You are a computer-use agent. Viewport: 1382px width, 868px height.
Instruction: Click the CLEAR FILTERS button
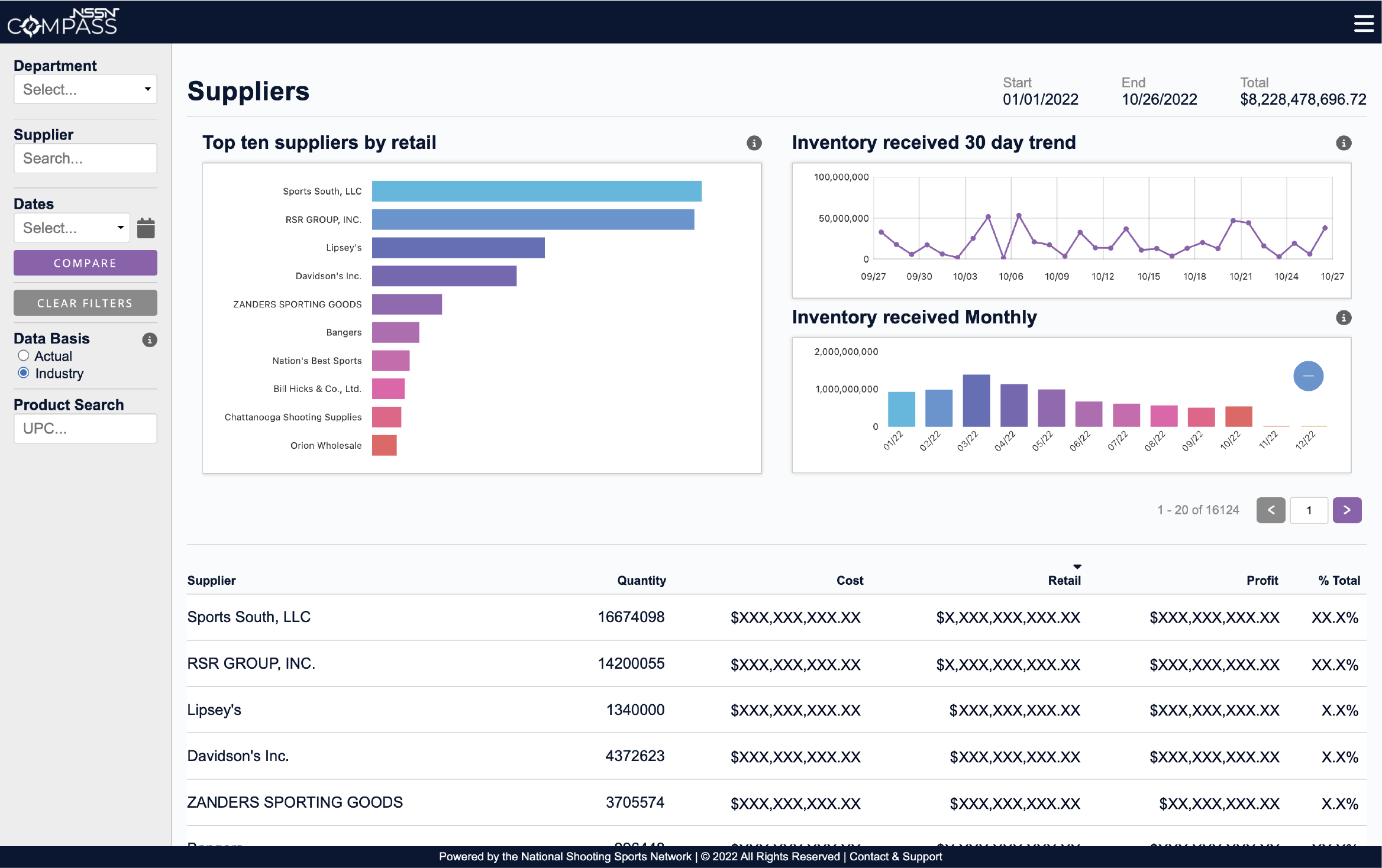click(x=85, y=303)
